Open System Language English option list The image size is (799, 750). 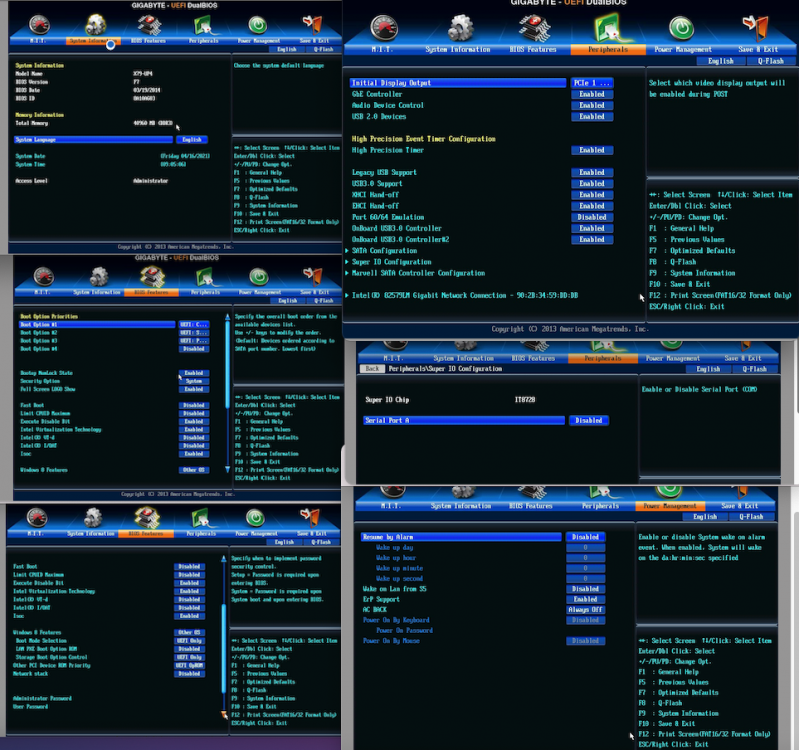coord(192,140)
